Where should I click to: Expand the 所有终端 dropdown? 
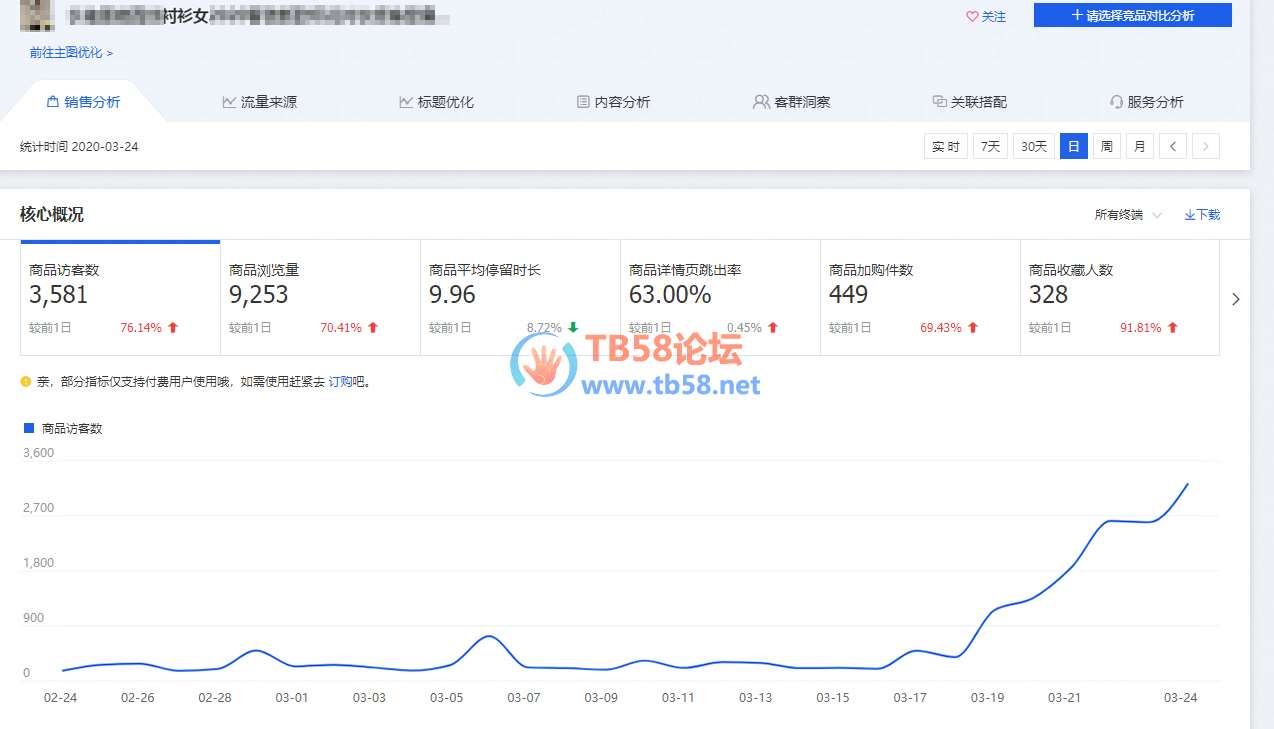[x=1128, y=215]
